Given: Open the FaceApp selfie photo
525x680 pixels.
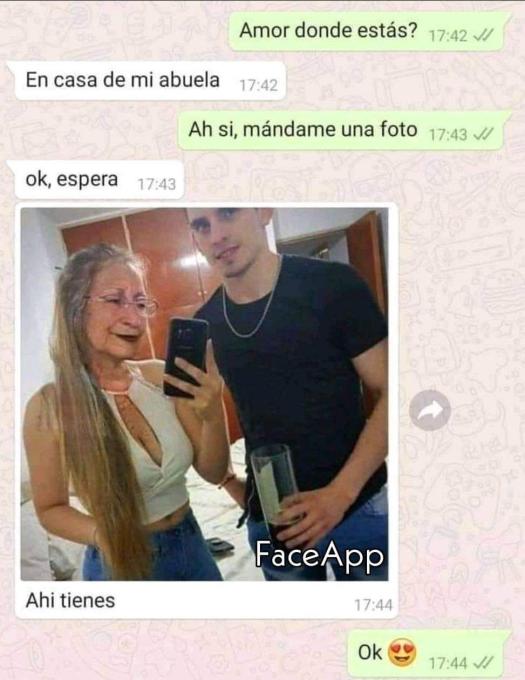Looking at the screenshot, I should click(205, 394).
